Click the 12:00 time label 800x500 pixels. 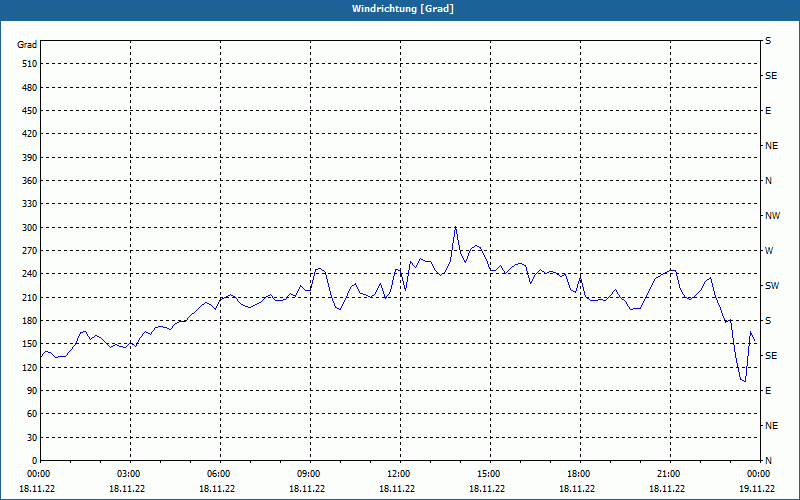(399, 474)
